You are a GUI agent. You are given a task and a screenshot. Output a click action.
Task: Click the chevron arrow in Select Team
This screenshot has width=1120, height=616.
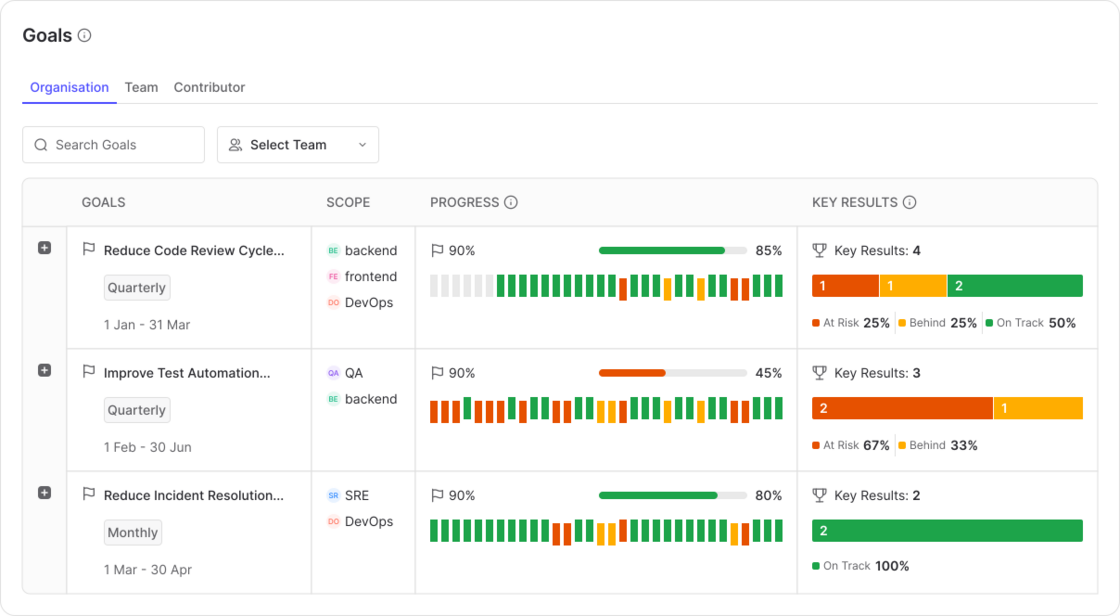coord(362,145)
